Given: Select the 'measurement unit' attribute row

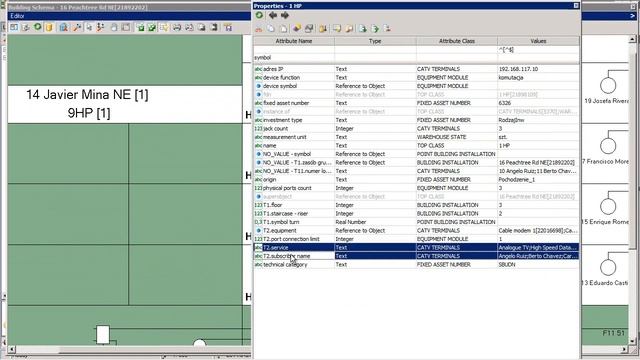Looking at the screenshot, I should coord(416,137).
